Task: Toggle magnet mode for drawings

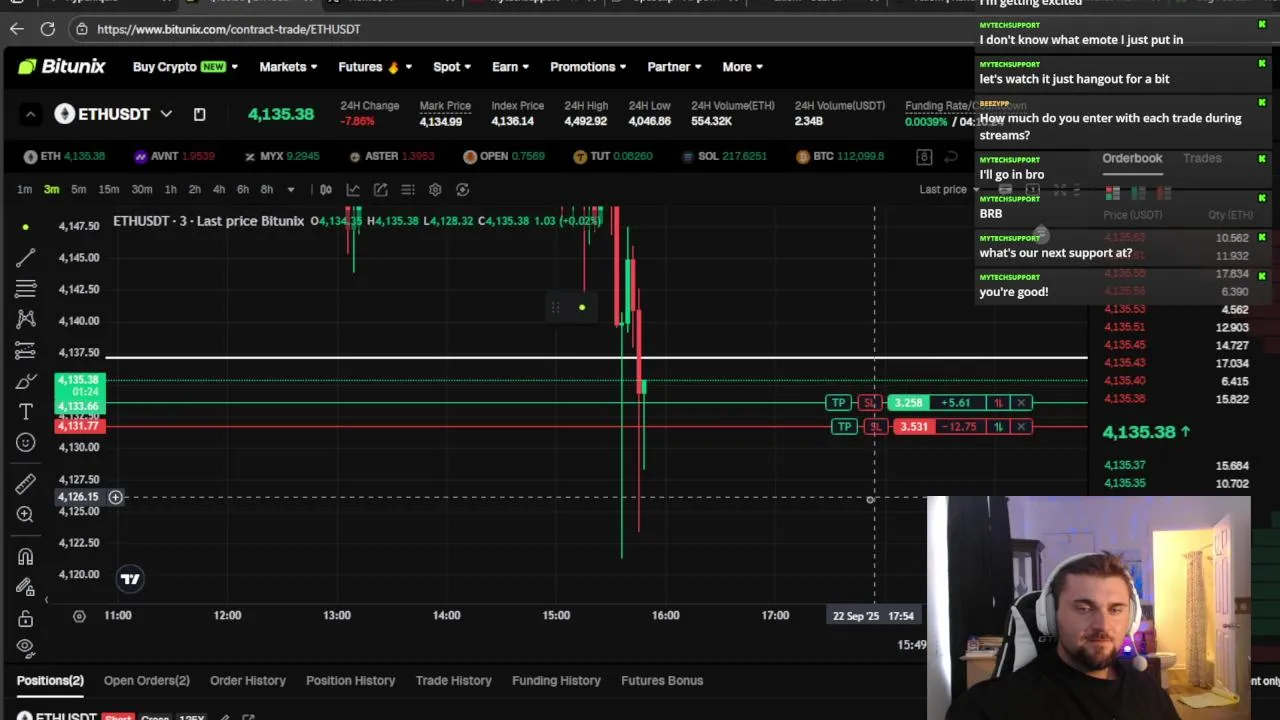Action: (x=26, y=556)
